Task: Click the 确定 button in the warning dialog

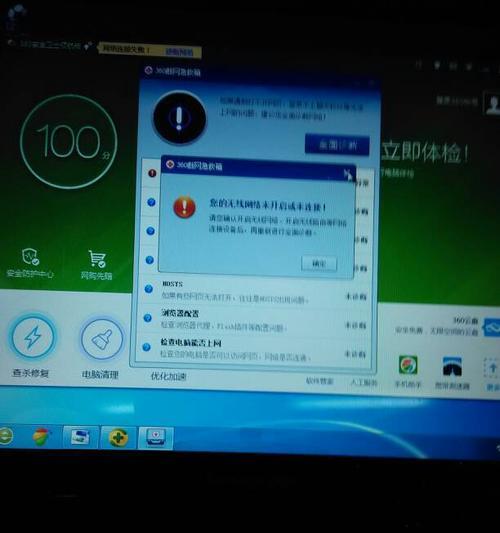Action: click(x=319, y=263)
